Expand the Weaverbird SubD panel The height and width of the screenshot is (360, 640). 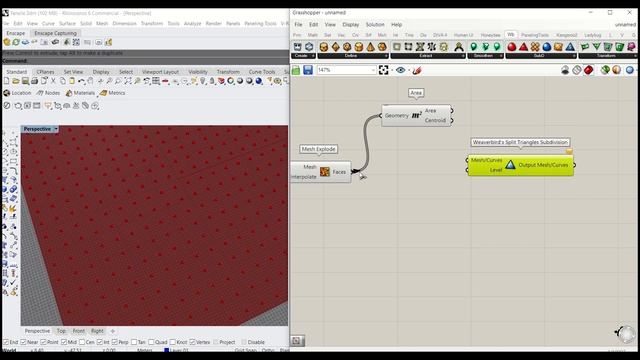tap(574, 56)
